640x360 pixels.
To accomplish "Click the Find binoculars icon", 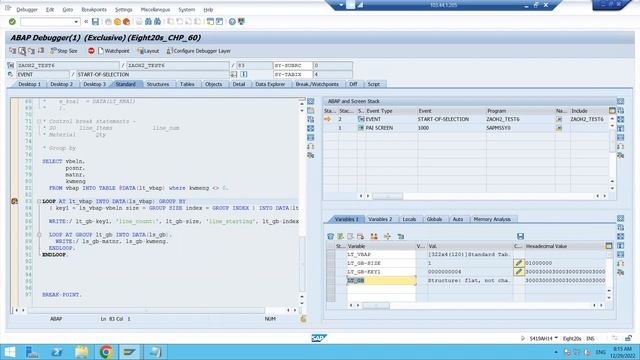I will click(x=148, y=22).
